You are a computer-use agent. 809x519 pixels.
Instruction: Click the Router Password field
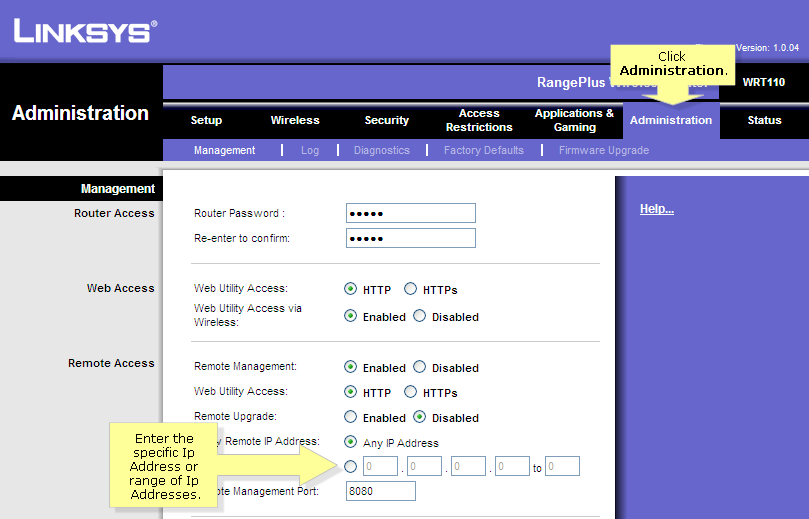(410, 213)
